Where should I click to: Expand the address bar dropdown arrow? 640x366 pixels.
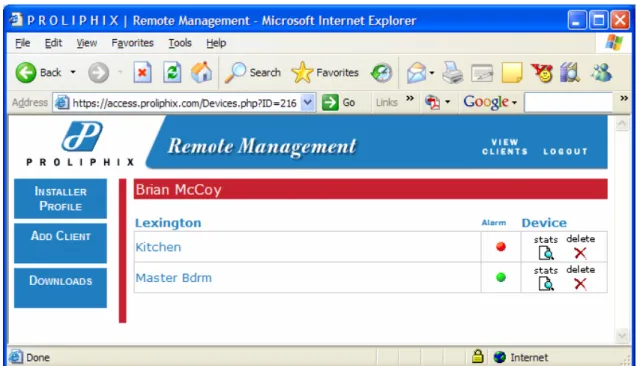point(308,102)
